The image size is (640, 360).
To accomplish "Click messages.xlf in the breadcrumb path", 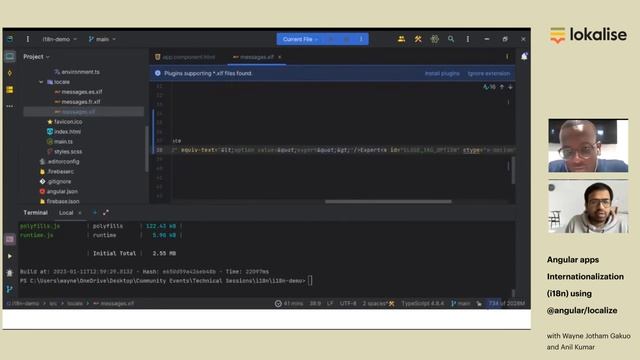I will click(114, 304).
